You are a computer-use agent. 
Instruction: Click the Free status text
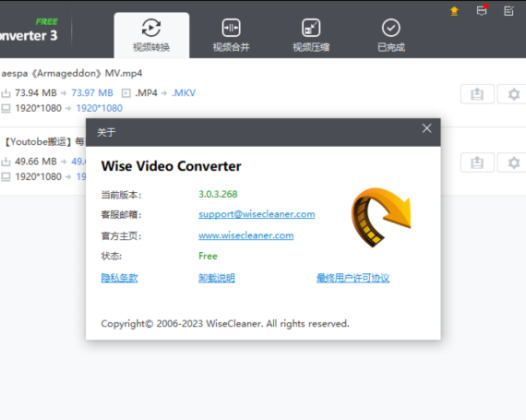(208, 256)
